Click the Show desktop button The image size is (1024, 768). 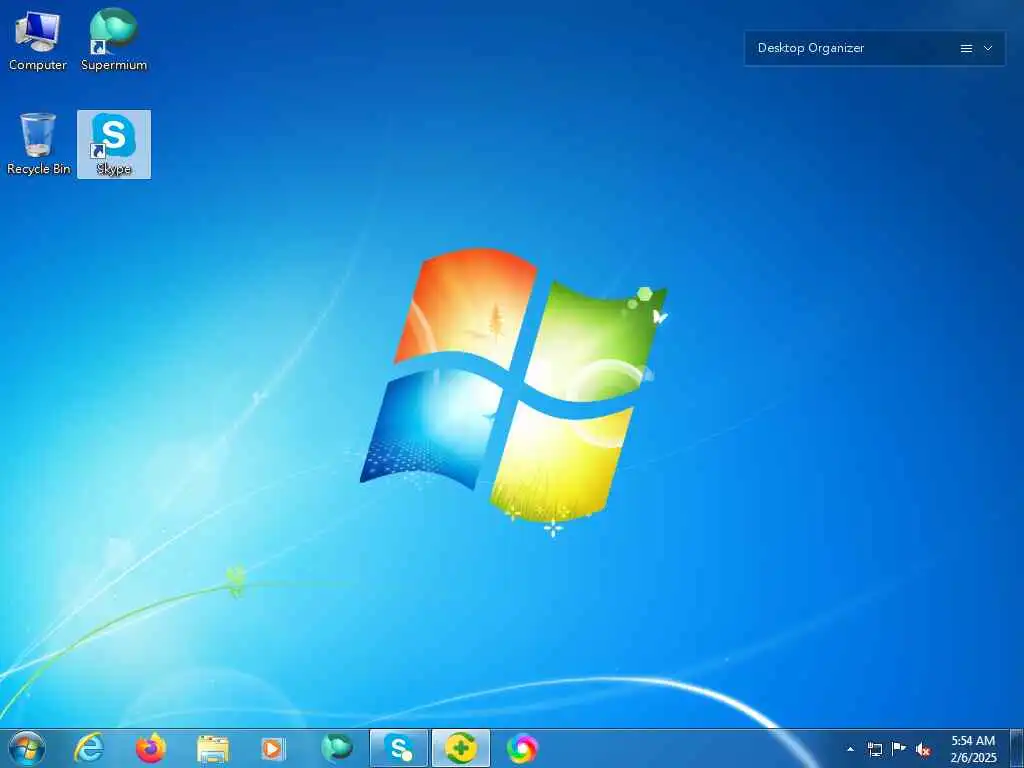click(1016, 748)
